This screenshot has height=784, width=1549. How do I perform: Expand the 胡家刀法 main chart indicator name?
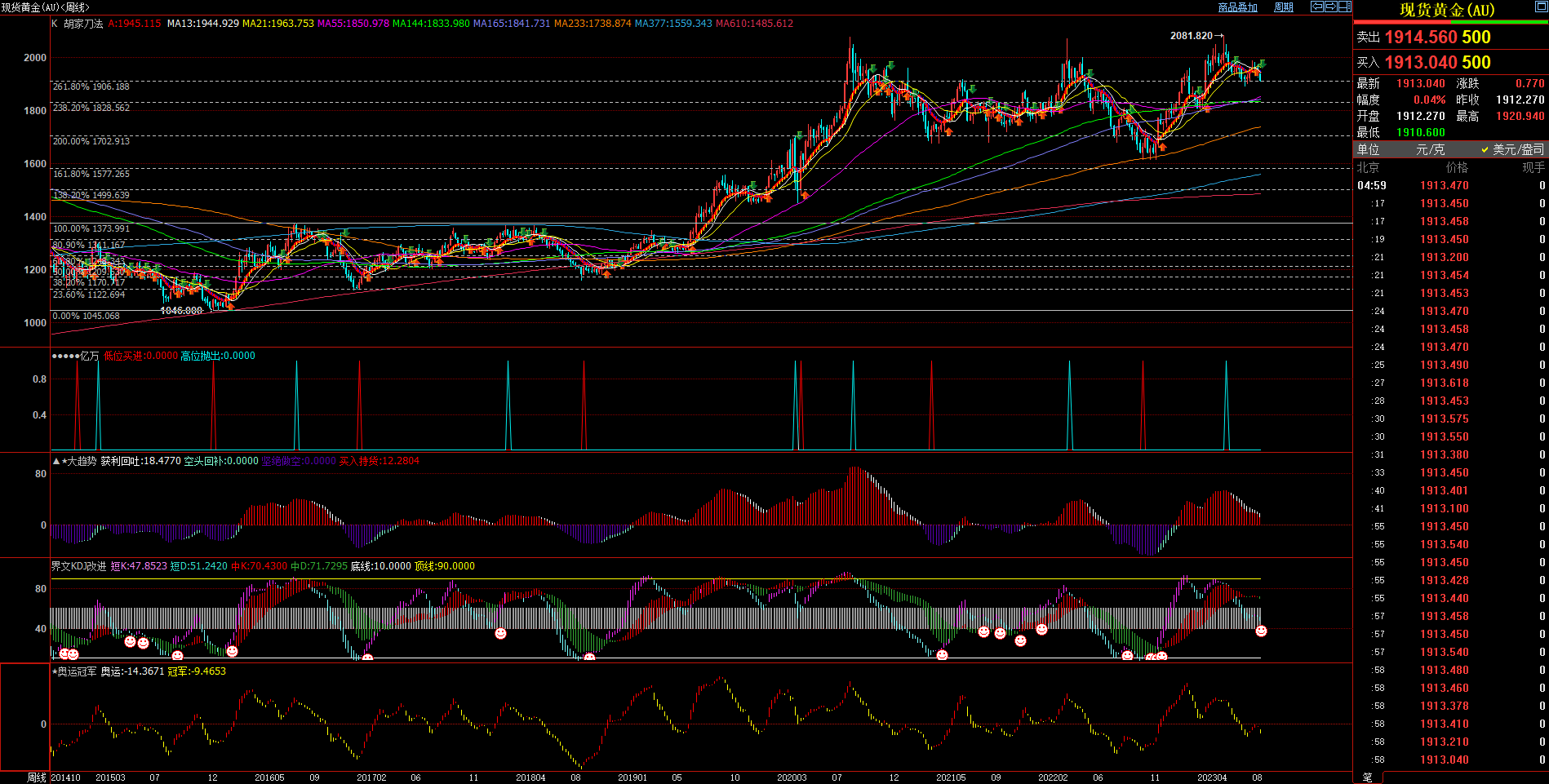83,24
